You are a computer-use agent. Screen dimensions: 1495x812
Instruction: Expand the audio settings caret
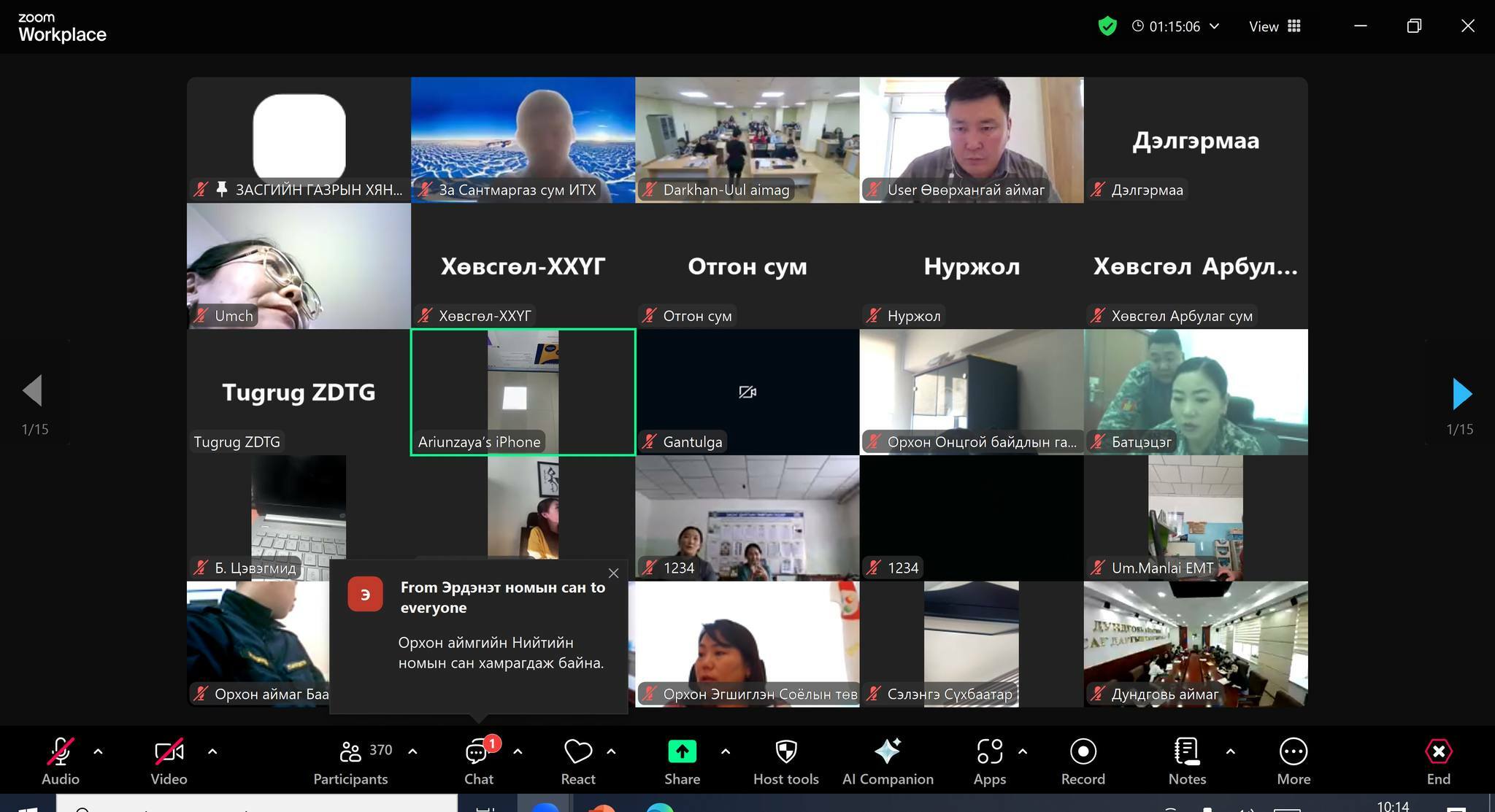coord(98,751)
